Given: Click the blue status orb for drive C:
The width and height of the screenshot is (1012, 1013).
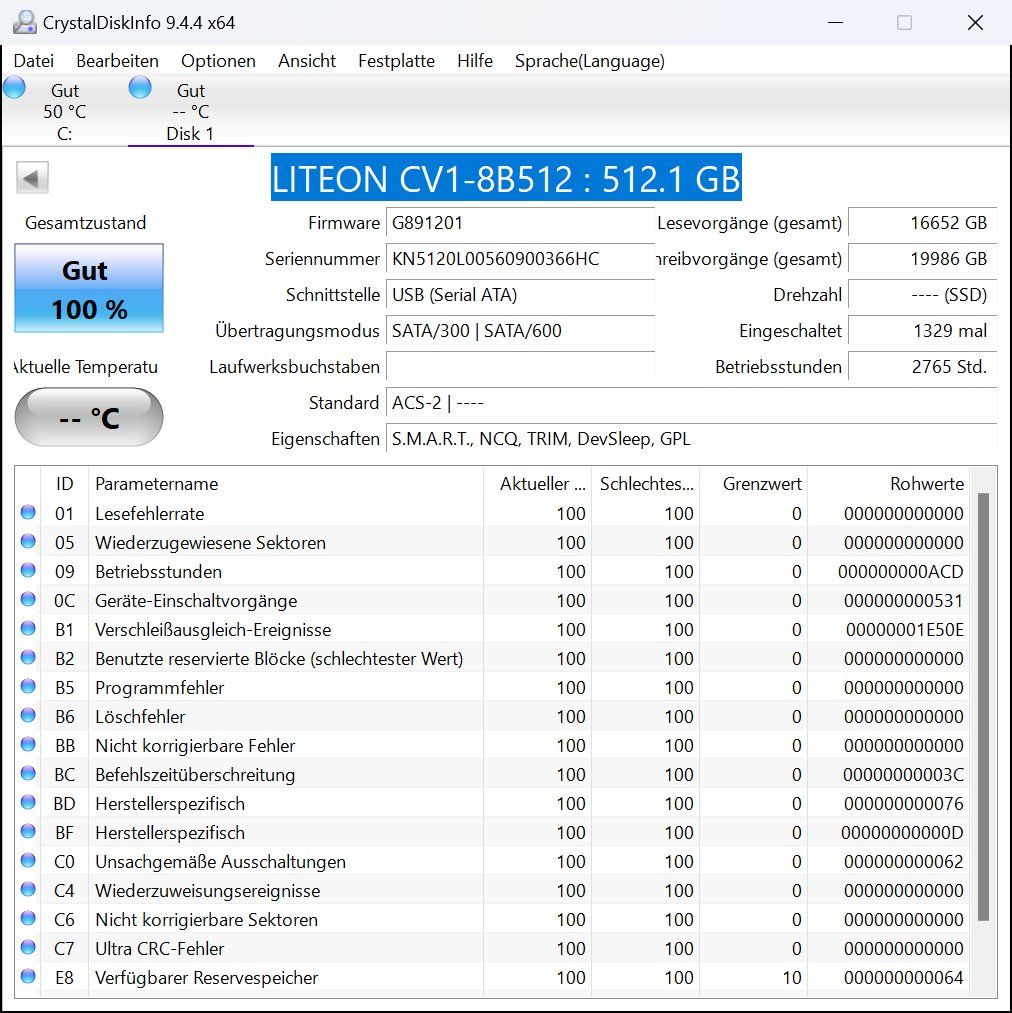Looking at the screenshot, I should [14, 87].
